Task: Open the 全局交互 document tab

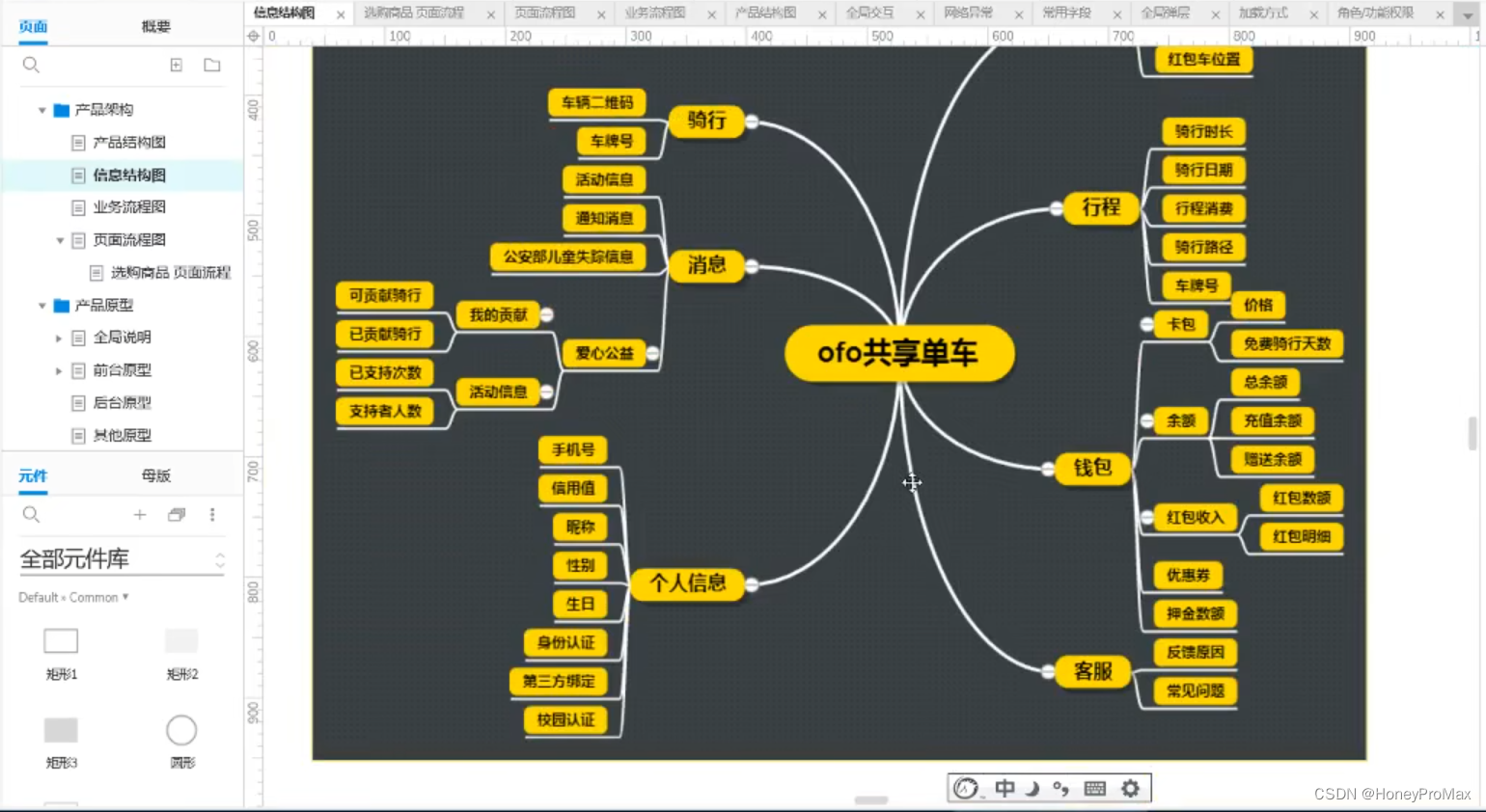Action: coord(870,13)
